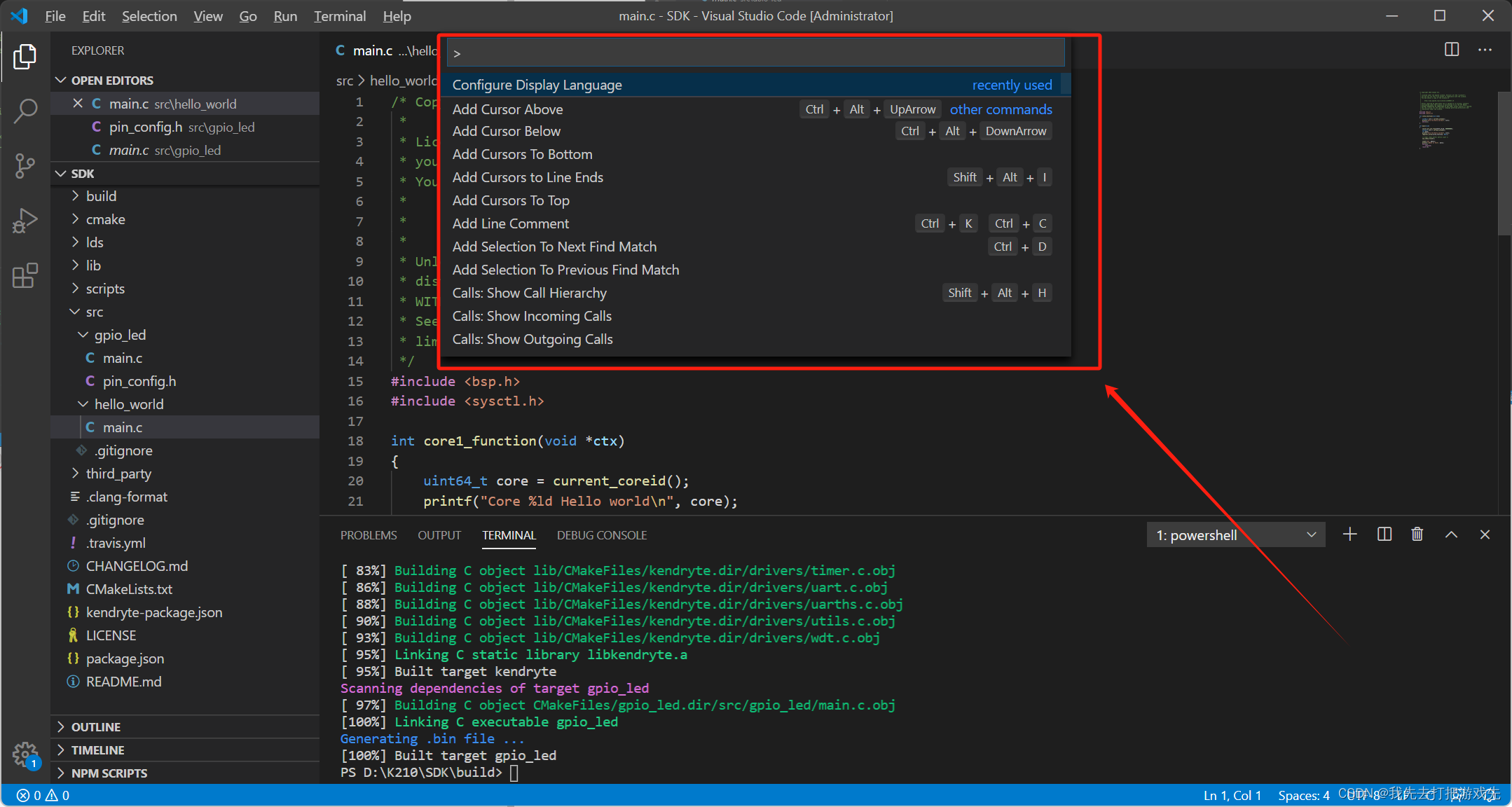Expand the OUTLINE section
1512x807 pixels.
pos(96,727)
